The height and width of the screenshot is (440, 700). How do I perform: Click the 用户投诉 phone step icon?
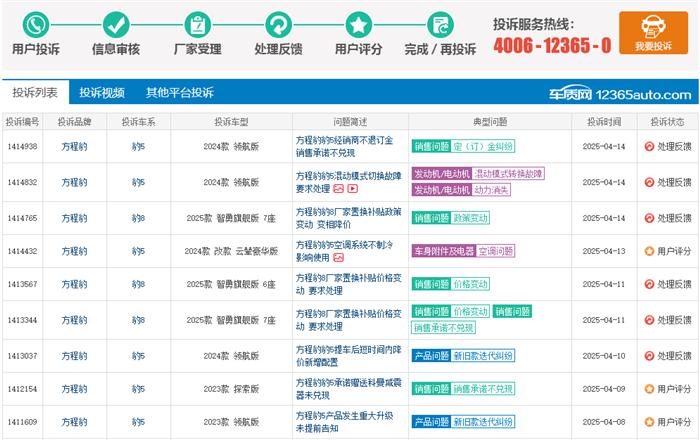click(36, 25)
